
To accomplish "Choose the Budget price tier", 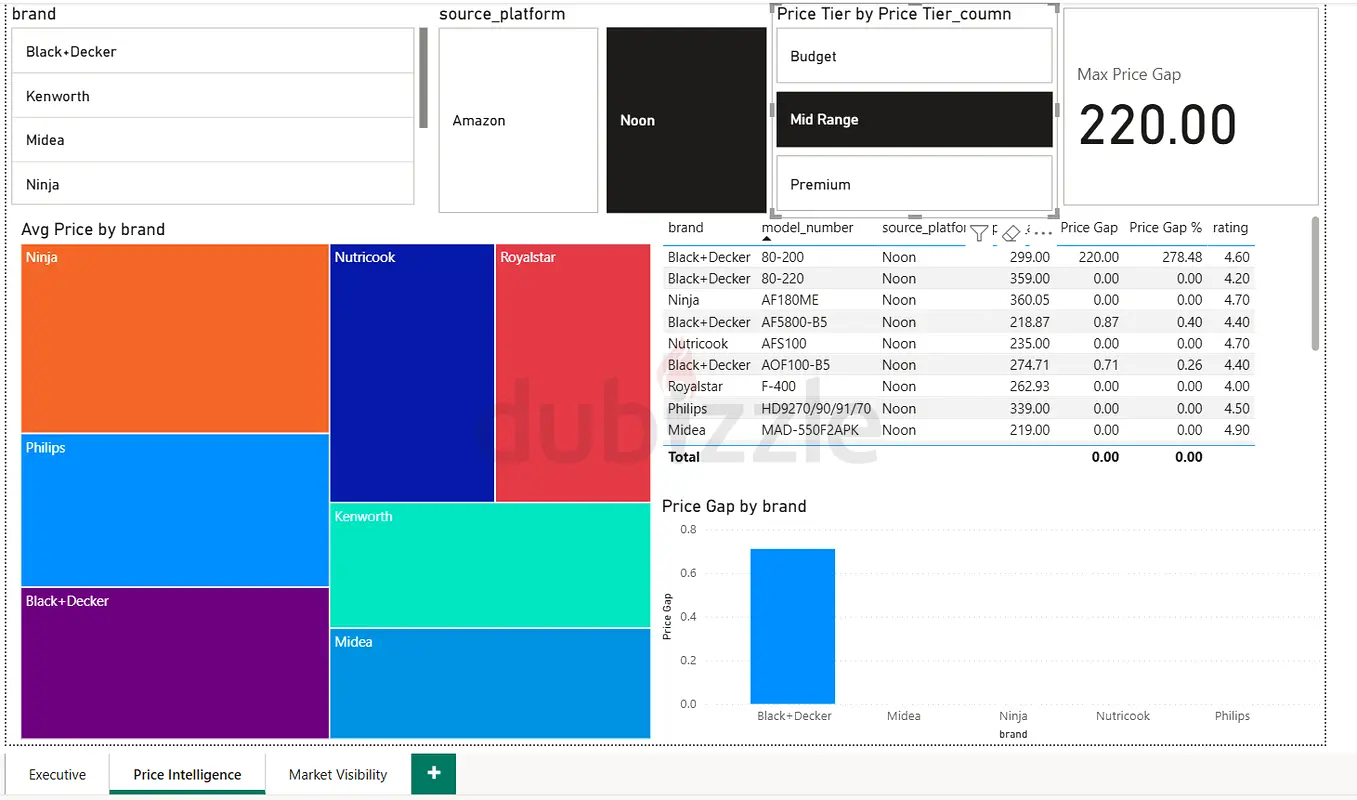I will click(x=914, y=56).
